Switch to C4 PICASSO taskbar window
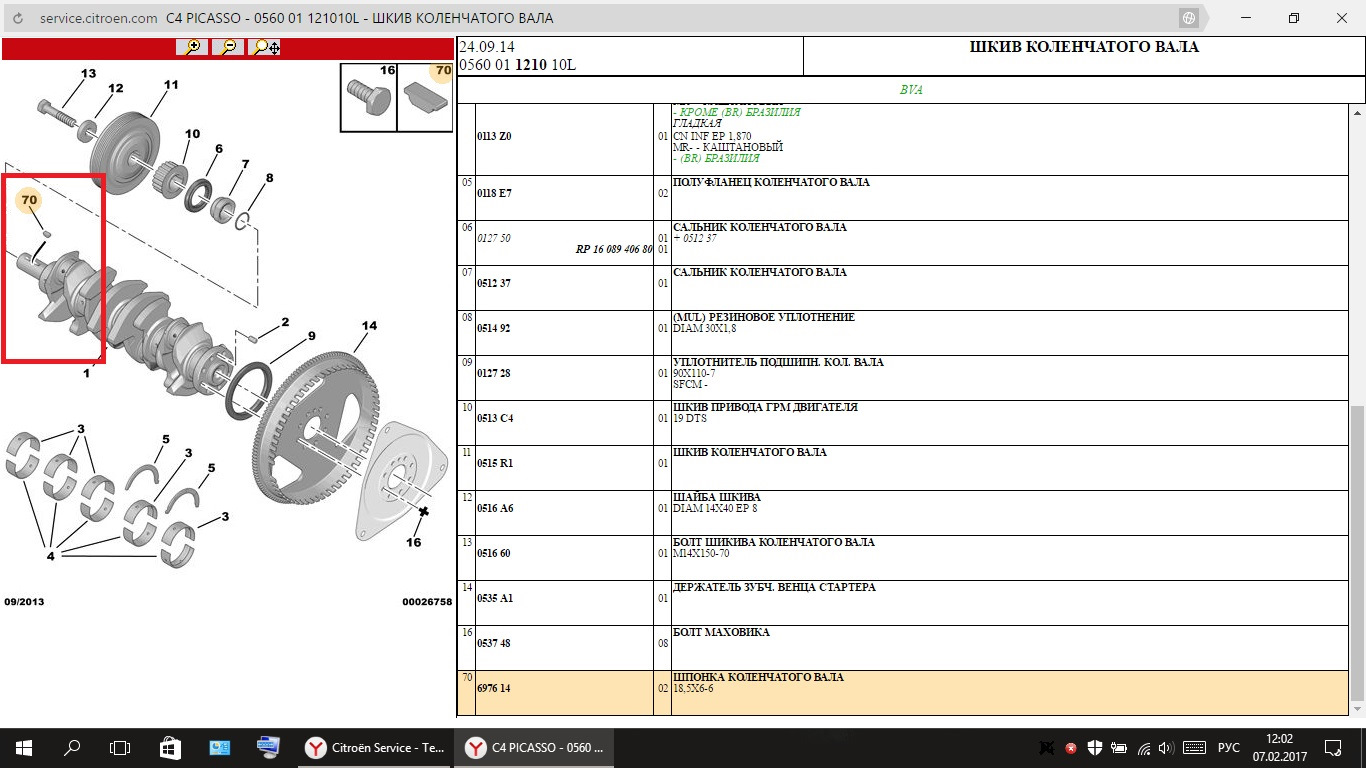 tap(532, 748)
